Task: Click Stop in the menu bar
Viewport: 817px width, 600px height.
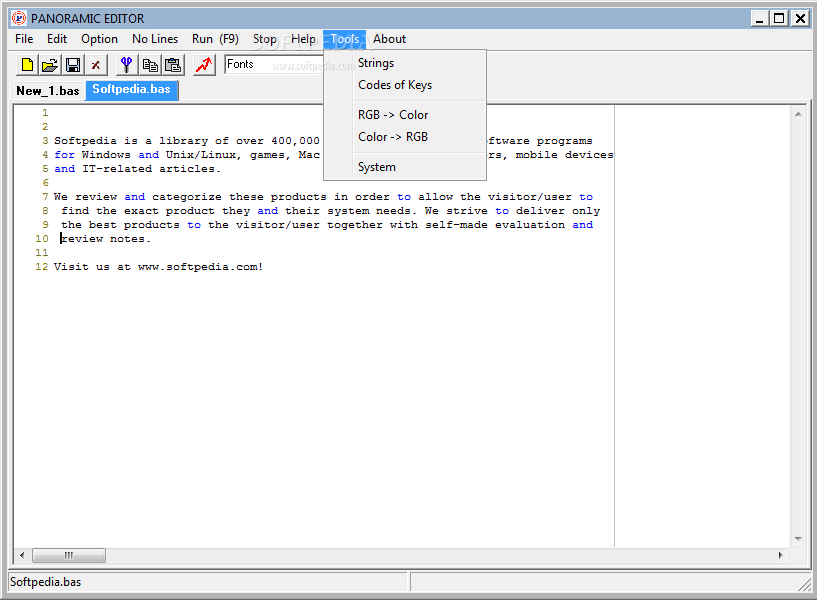Action: tap(264, 39)
